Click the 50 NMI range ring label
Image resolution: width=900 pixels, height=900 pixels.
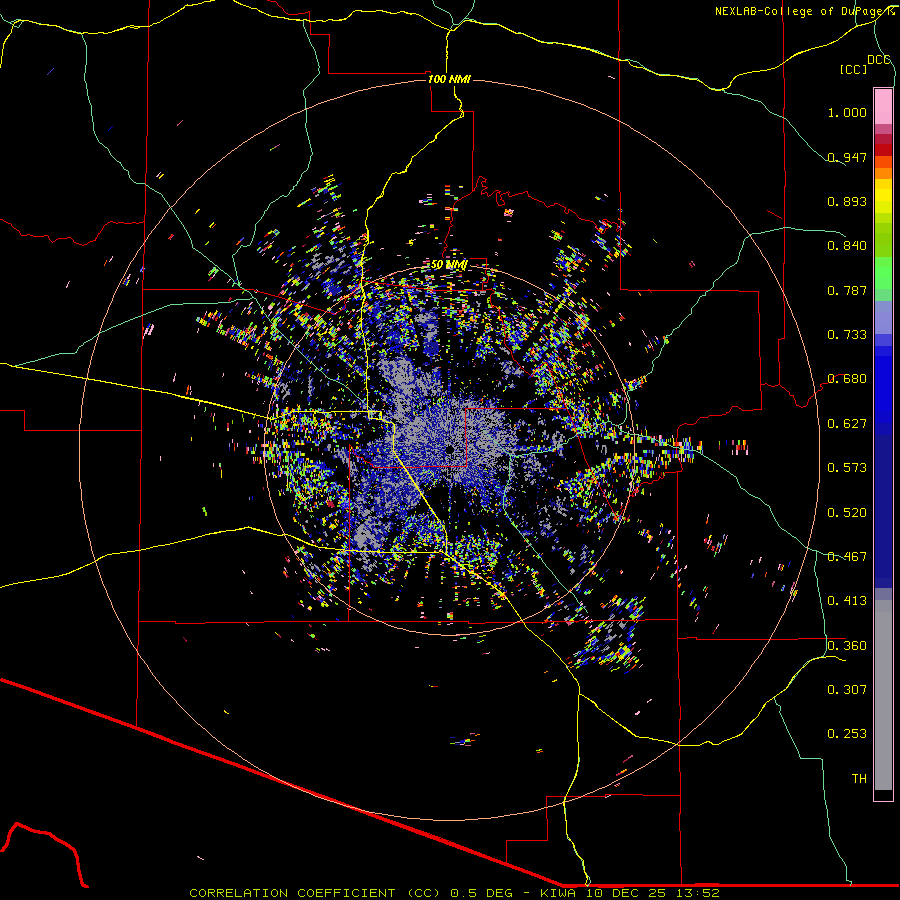pyautogui.click(x=449, y=265)
